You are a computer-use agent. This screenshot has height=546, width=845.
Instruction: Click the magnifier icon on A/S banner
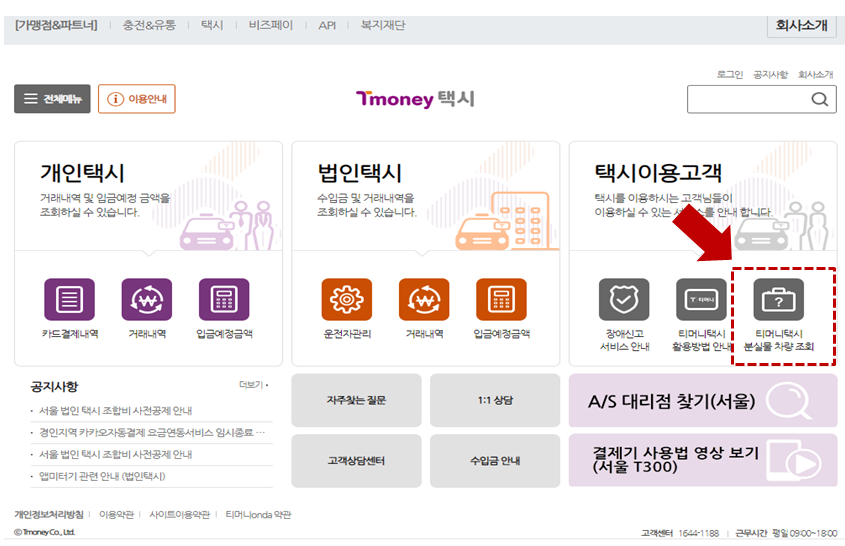click(788, 400)
